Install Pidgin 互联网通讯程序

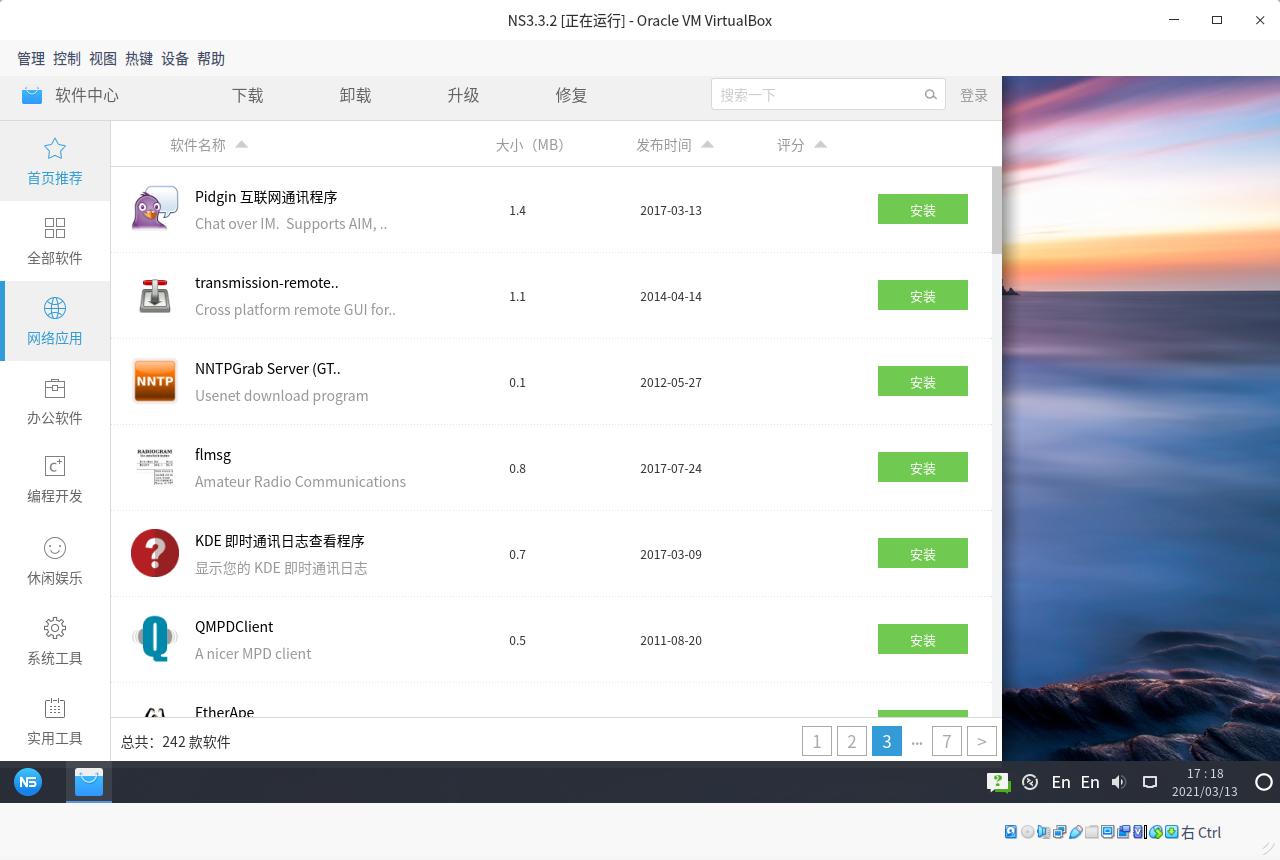pos(923,209)
